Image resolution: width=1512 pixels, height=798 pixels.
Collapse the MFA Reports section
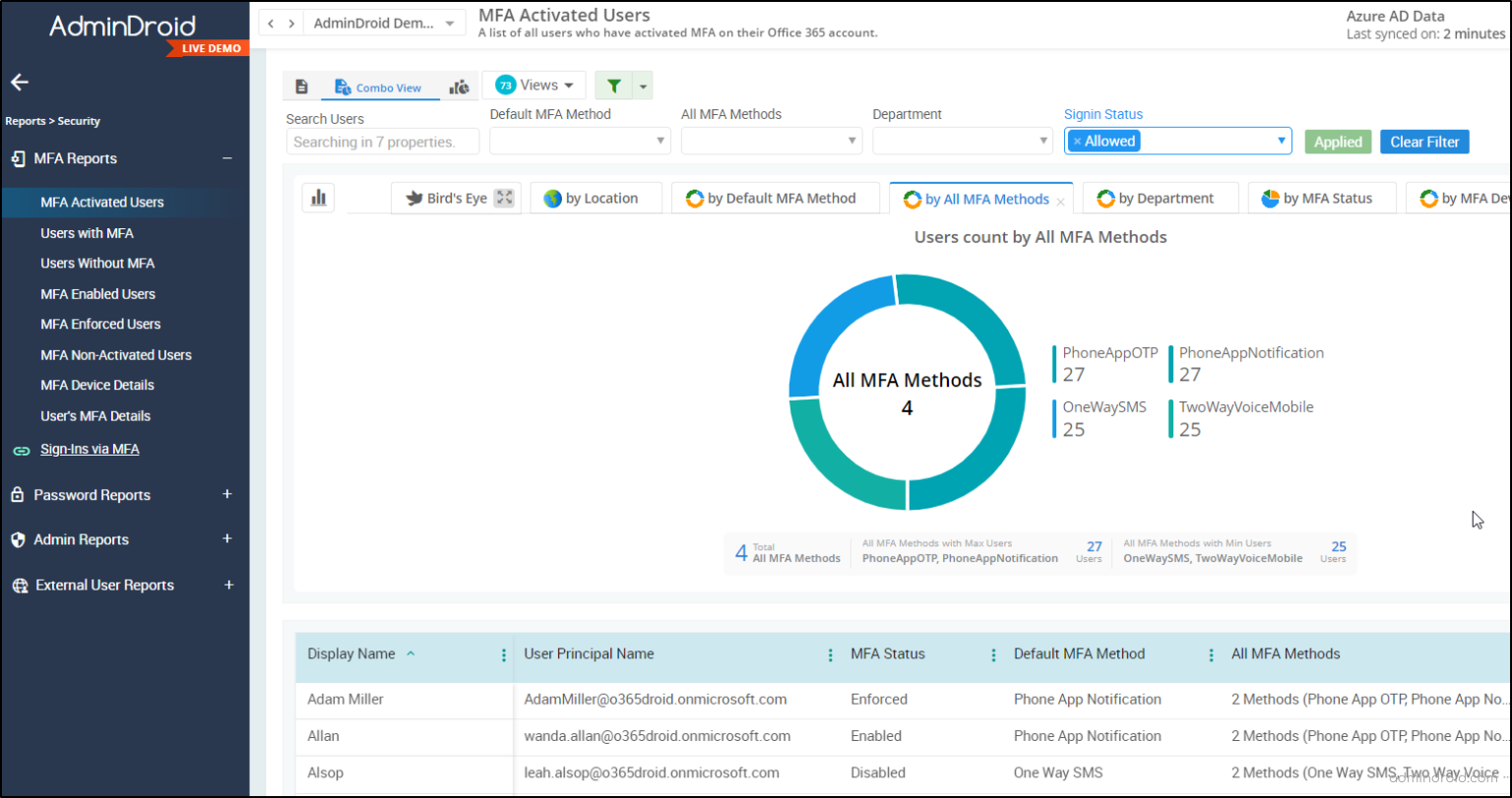(x=227, y=157)
